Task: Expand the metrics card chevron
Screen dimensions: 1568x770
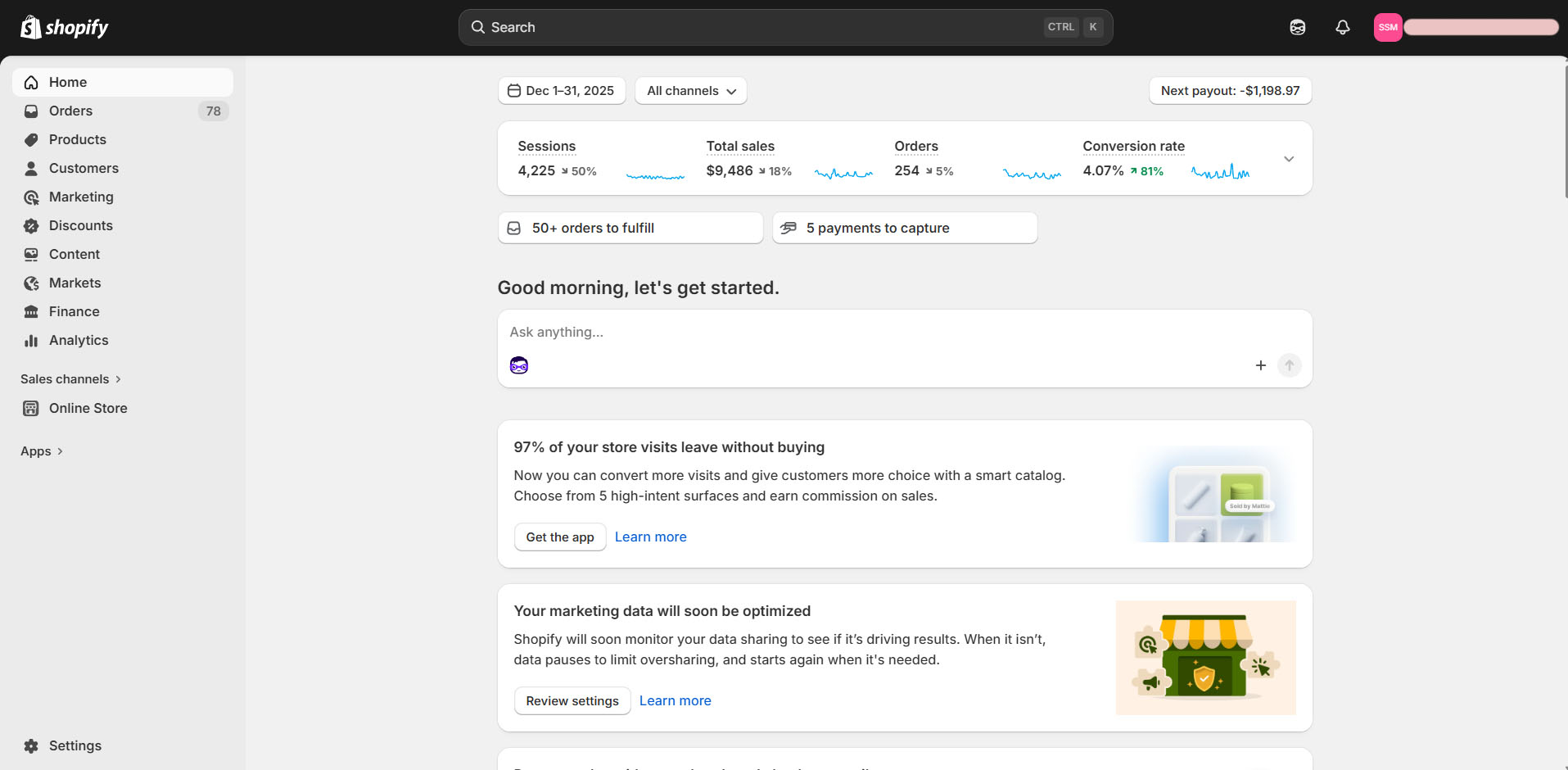Action: click(1288, 159)
